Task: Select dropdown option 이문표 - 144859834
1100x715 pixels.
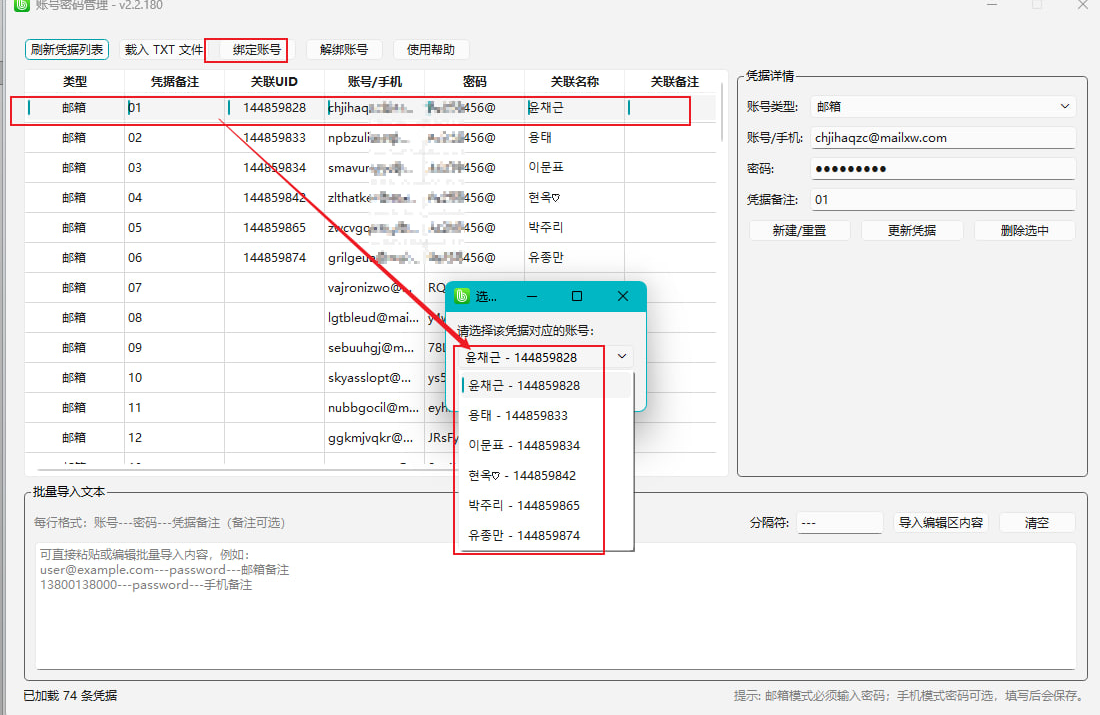Action: (x=546, y=446)
